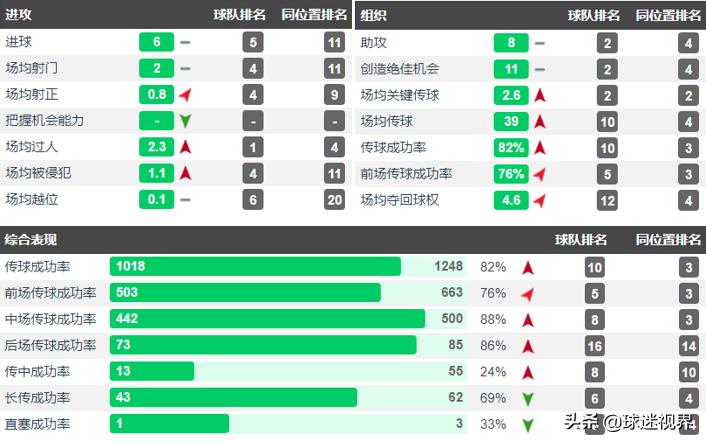Click the 同位置排名 column header under 进攻

pyautogui.click(x=313, y=15)
